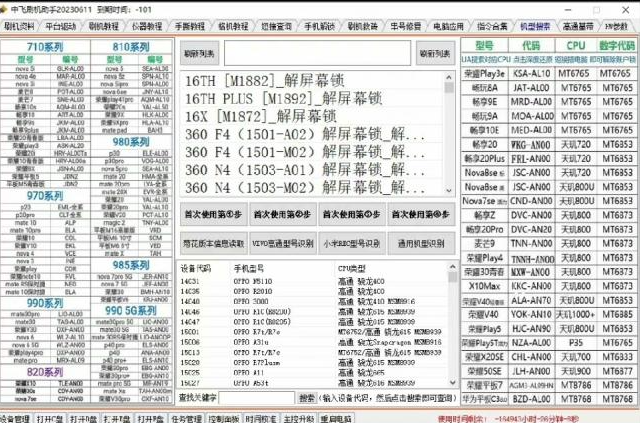The width and height of the screenshot is (640, 423).
Task: Click 任务管理 button
Action: pos(186,418)
